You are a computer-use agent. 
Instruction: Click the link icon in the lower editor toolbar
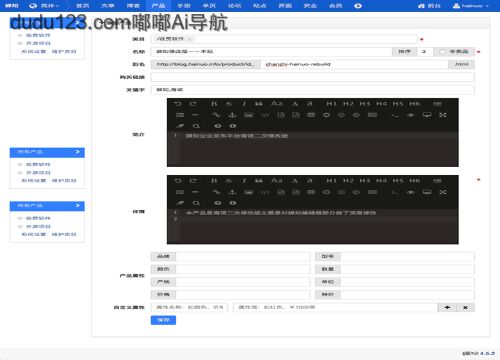pos(216,192)
